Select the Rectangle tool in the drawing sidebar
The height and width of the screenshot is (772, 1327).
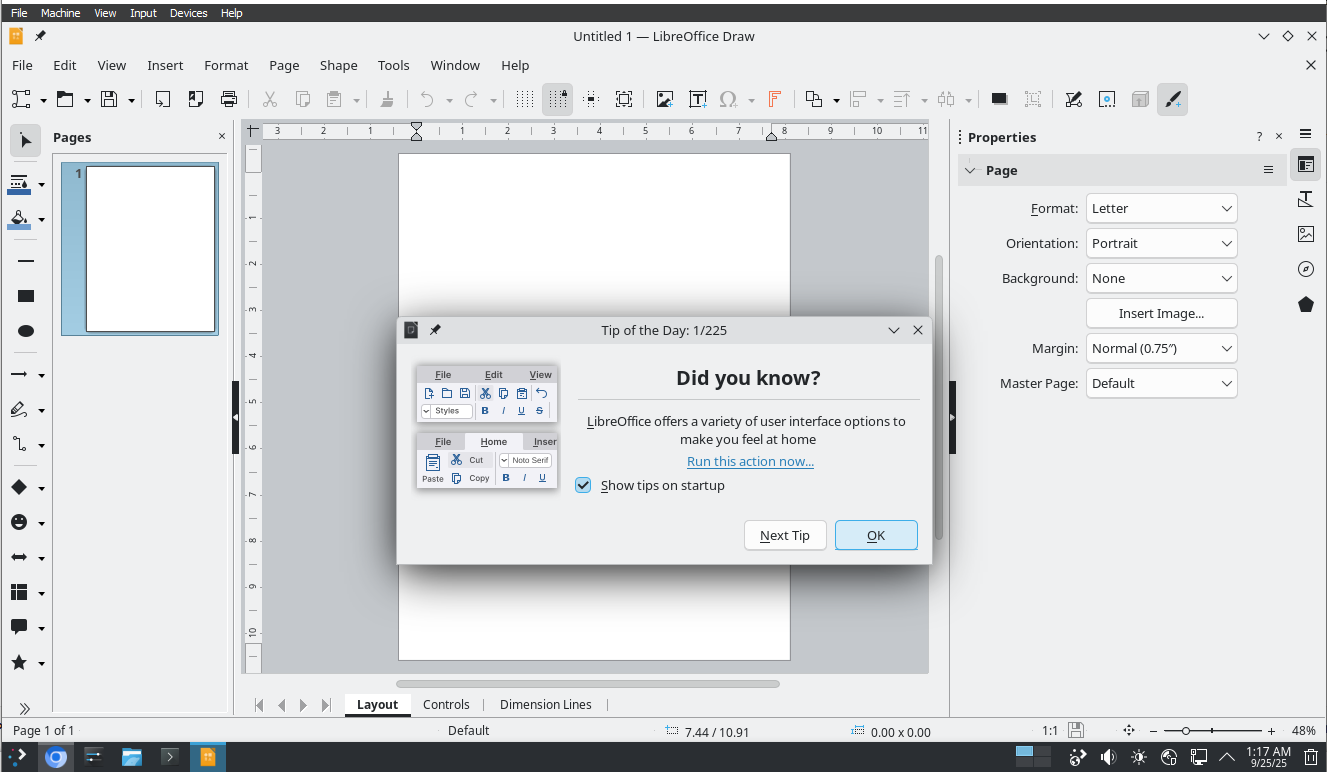pyautogui.click(x=26, y=296)
